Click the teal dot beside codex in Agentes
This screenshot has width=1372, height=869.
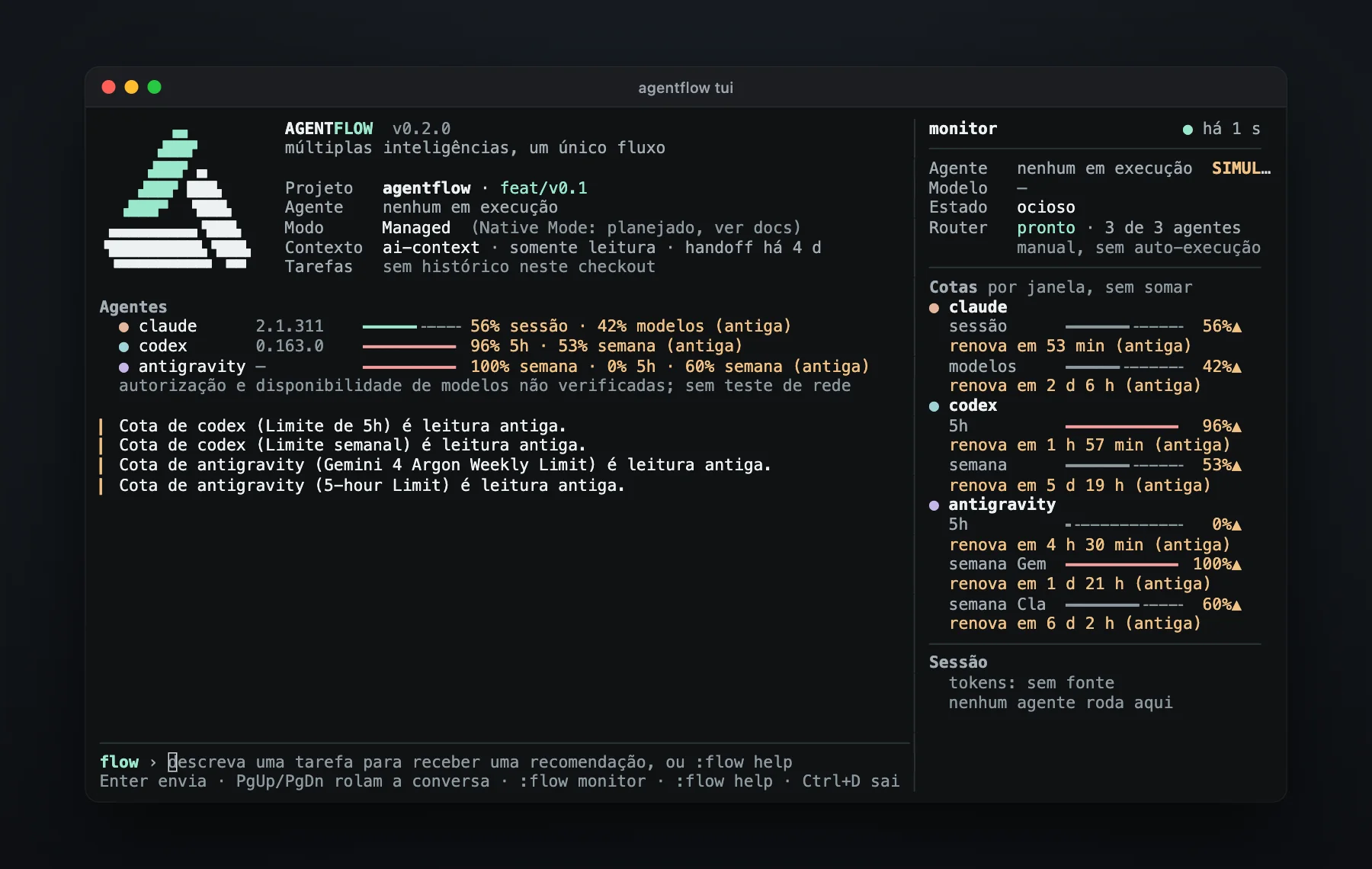pyautogui.click(x=123, y=347)
